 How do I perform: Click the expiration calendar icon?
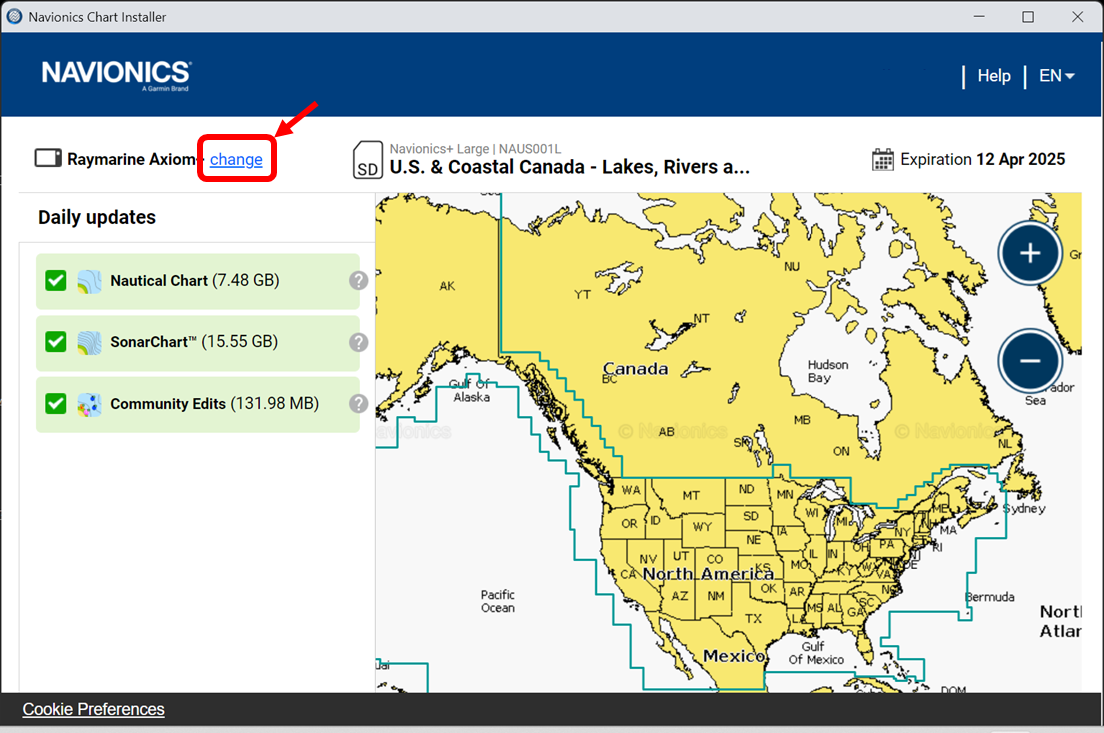click(882, 160)
